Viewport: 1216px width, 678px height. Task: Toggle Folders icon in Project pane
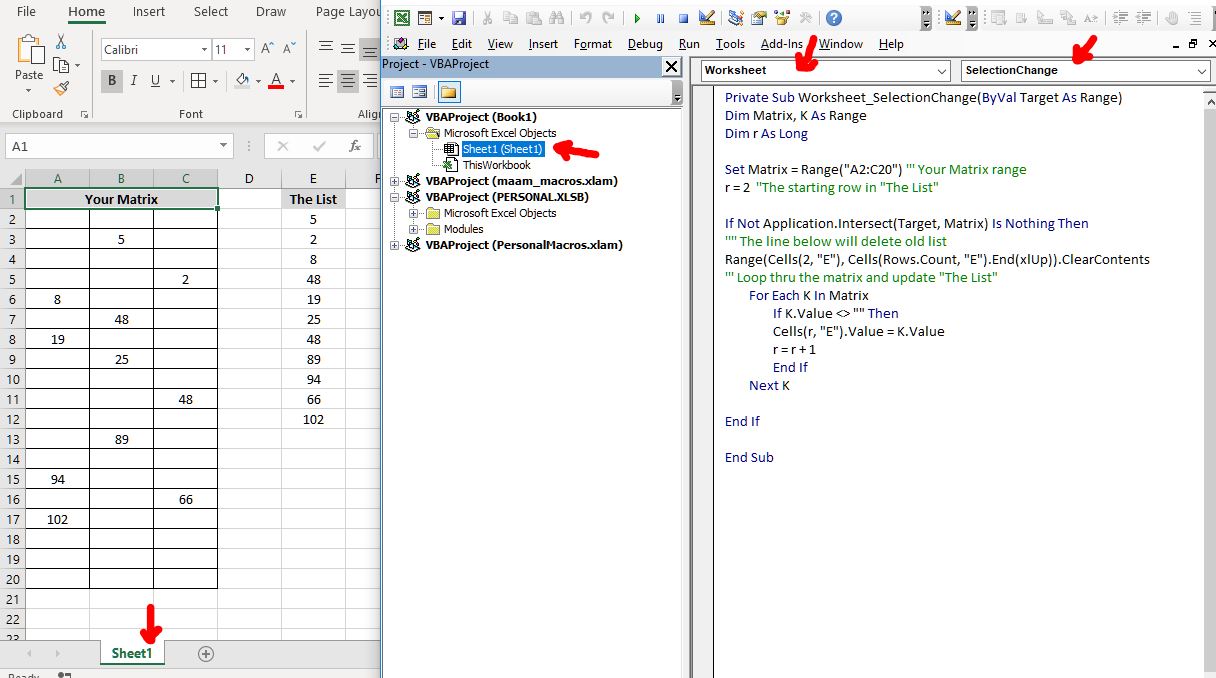point(448,92)
